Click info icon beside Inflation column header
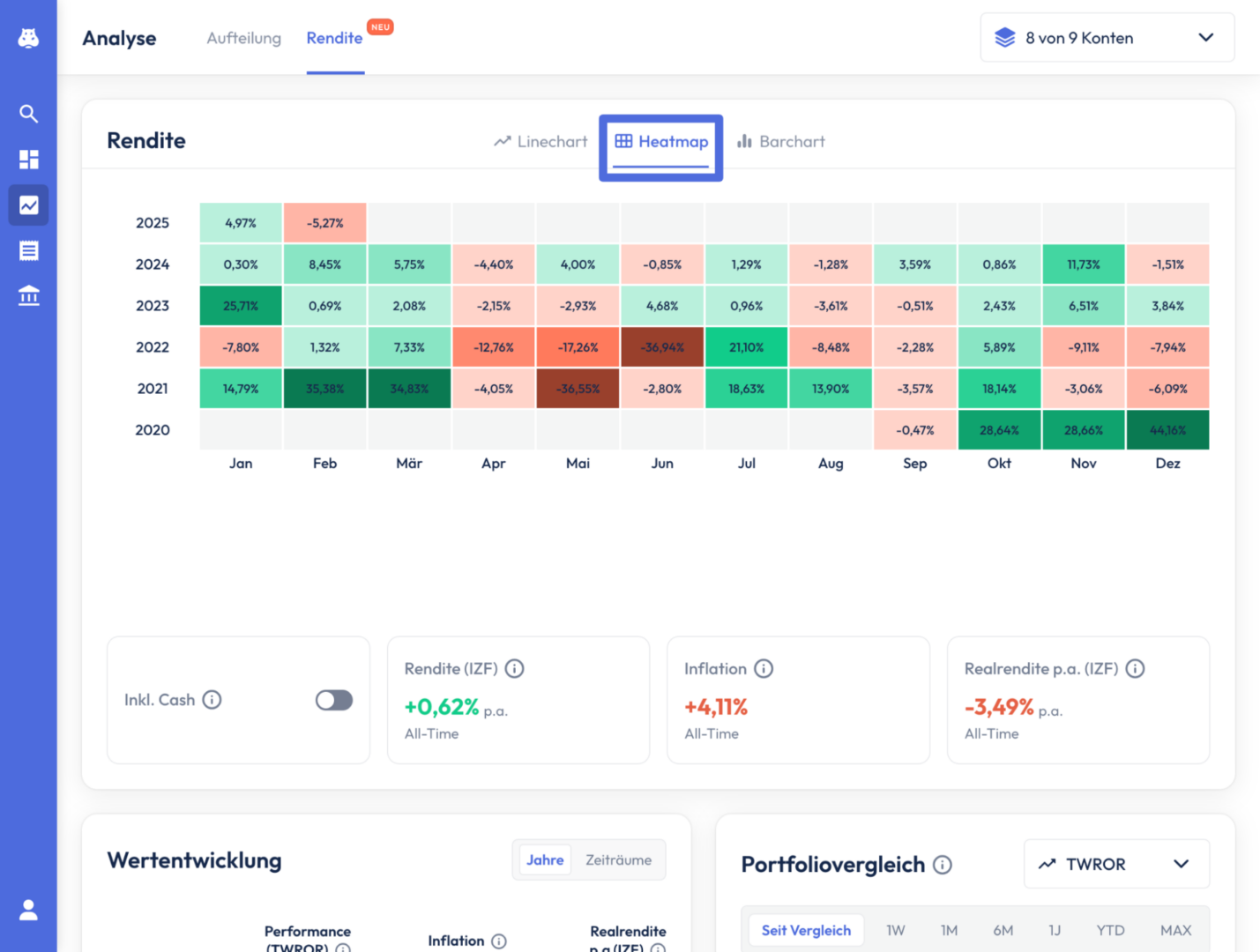 [x=499, y=941]
